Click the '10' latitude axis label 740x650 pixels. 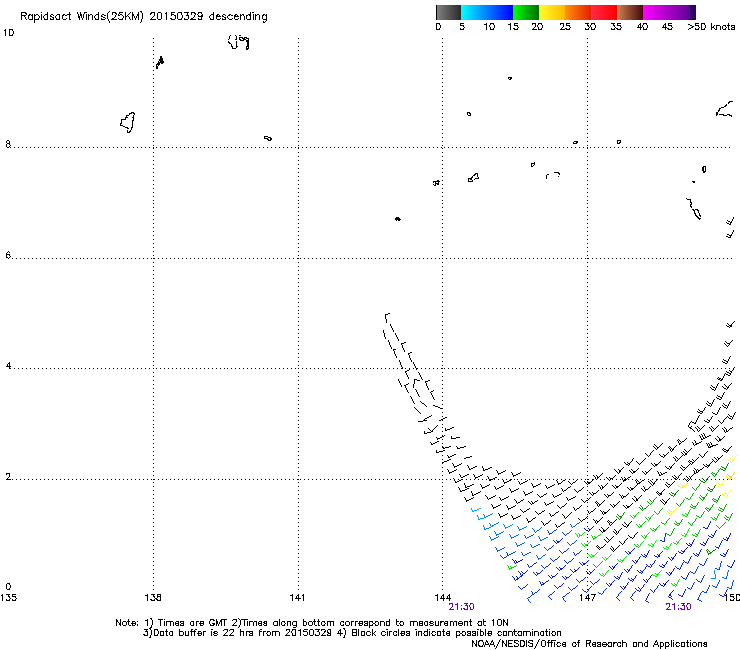click(x=8, y=33)
